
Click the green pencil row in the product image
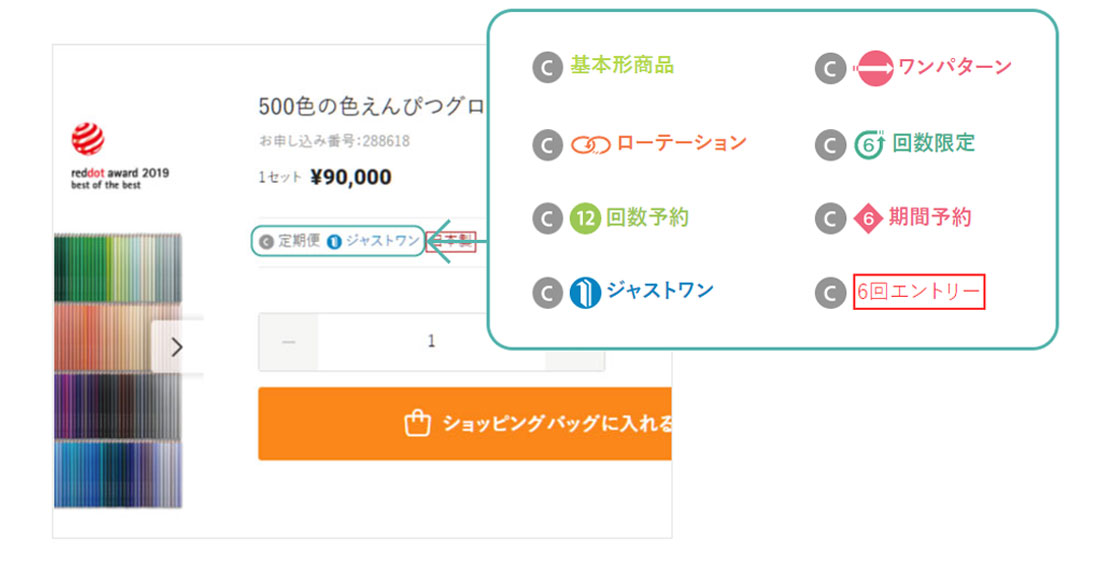pyautogui.click(x=118, y=266)
